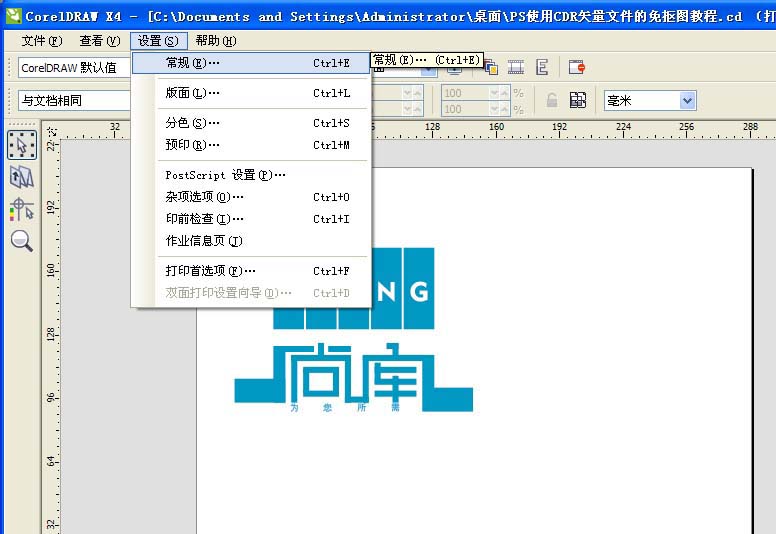Choose 分色(S) menu entry
The image size is (776, 534).
[251, 123]
